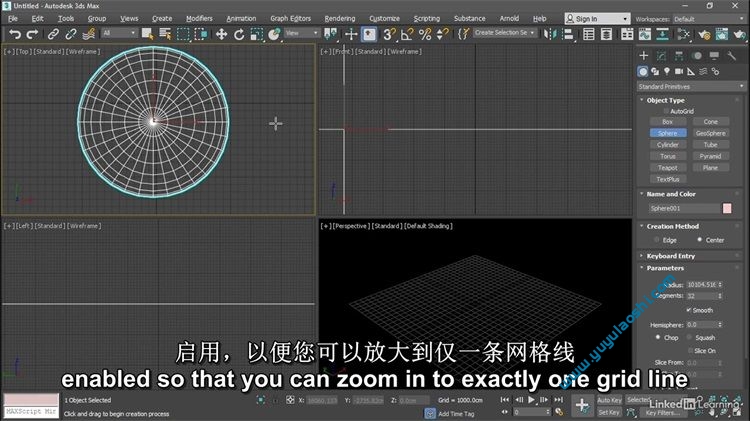The image size is (750, 421).
Task: Select the Center creation method radio
Action: click(700, 240)
